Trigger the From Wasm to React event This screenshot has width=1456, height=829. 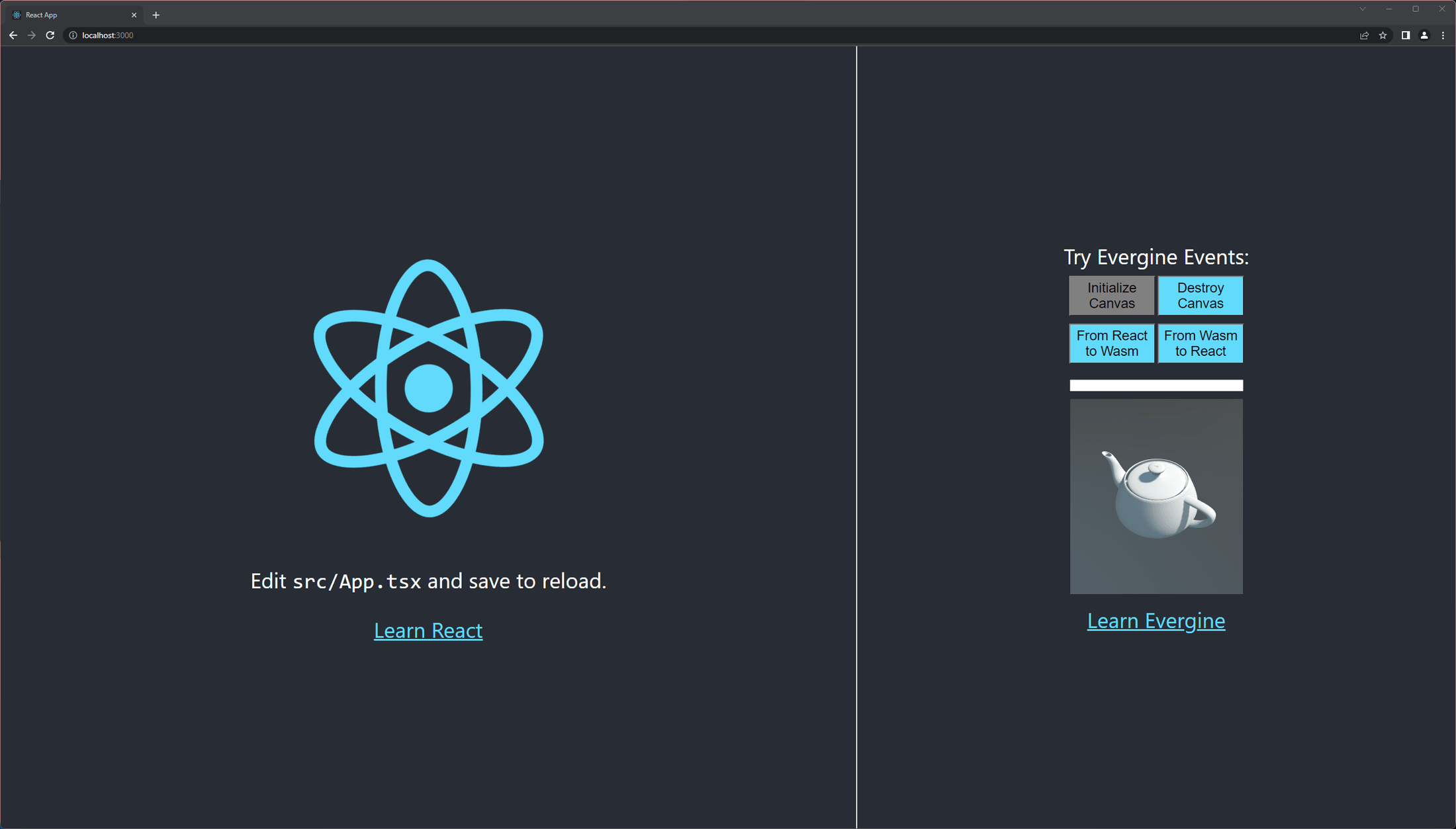click(x=1200, y=343)
